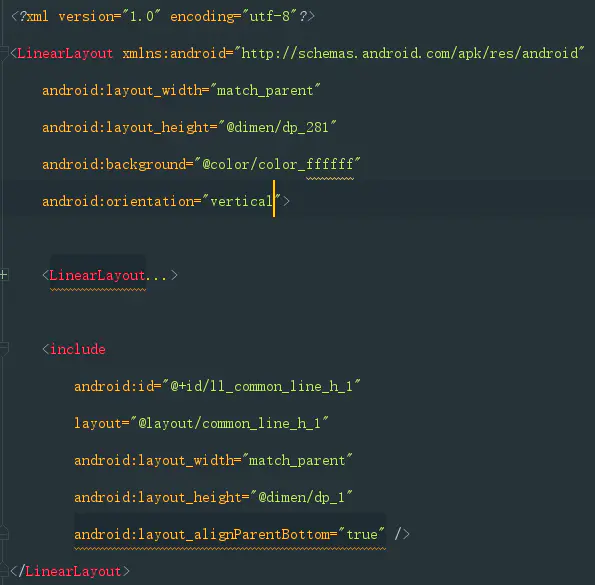Collapse the include tag fold marker
The image size is (595, 585).
[x=3, y=349]
